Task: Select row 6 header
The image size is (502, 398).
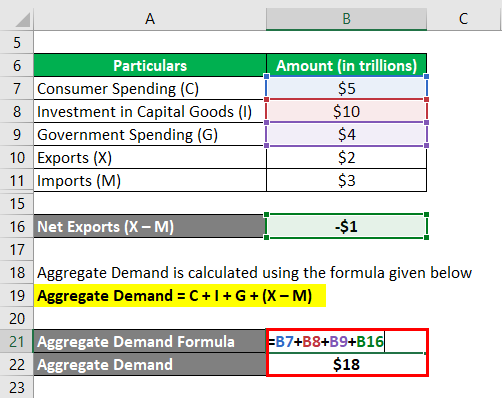Action: pos(17,65)
